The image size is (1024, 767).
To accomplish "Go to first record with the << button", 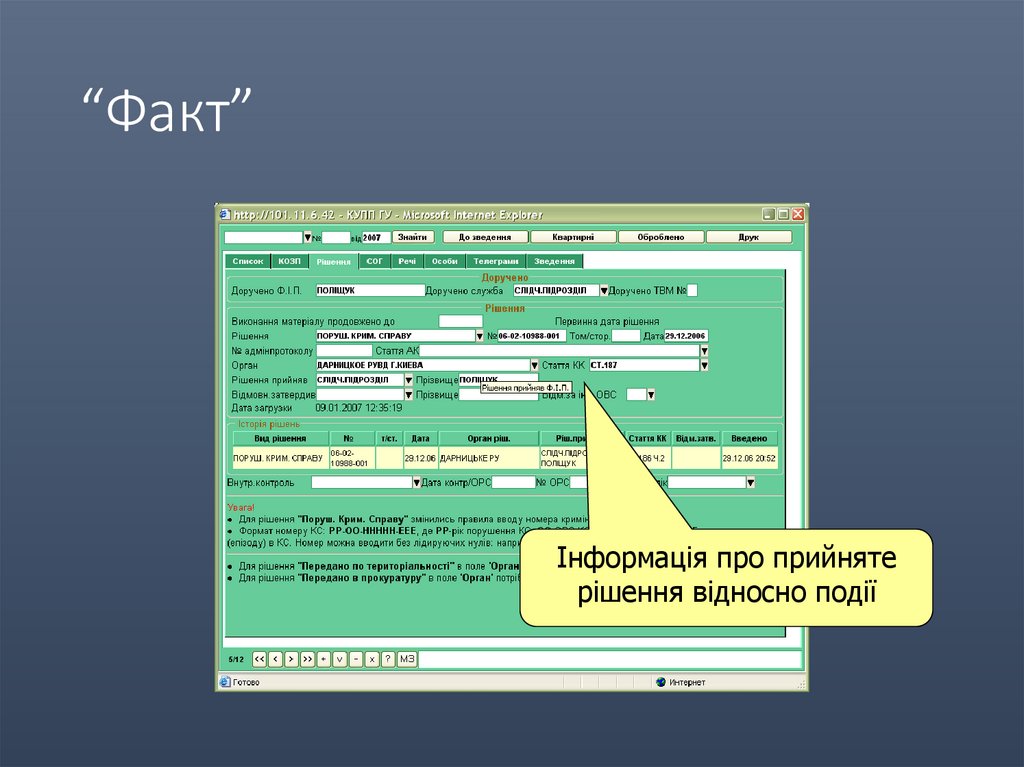I will tap(259, 659).
